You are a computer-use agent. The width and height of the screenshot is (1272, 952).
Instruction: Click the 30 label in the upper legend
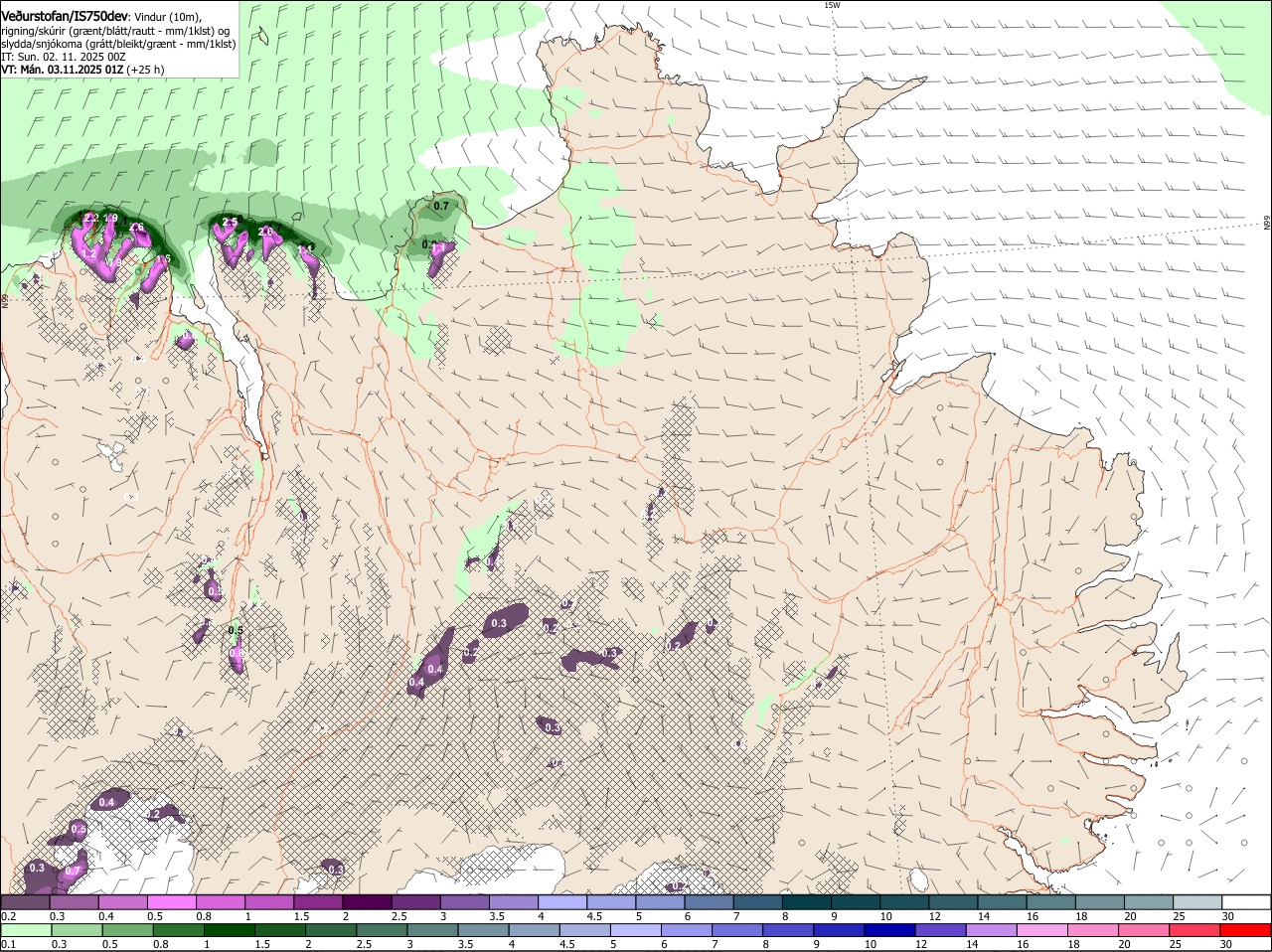(1227, 915)
